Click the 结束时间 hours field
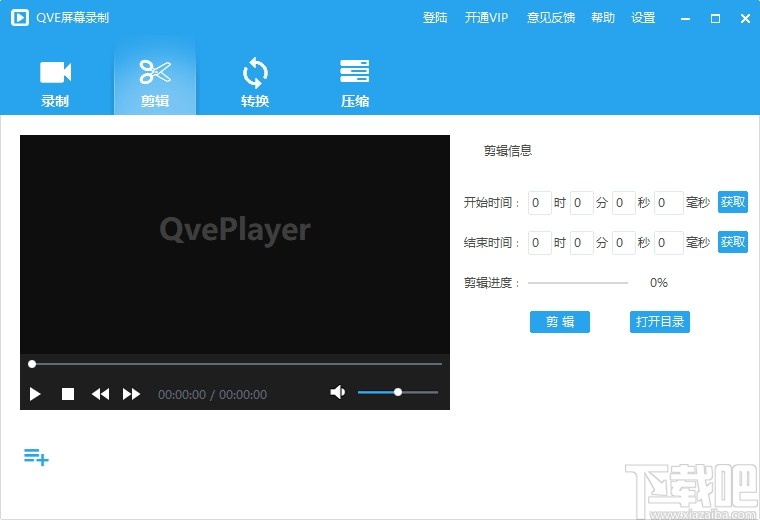 click(x=539, y=243)
